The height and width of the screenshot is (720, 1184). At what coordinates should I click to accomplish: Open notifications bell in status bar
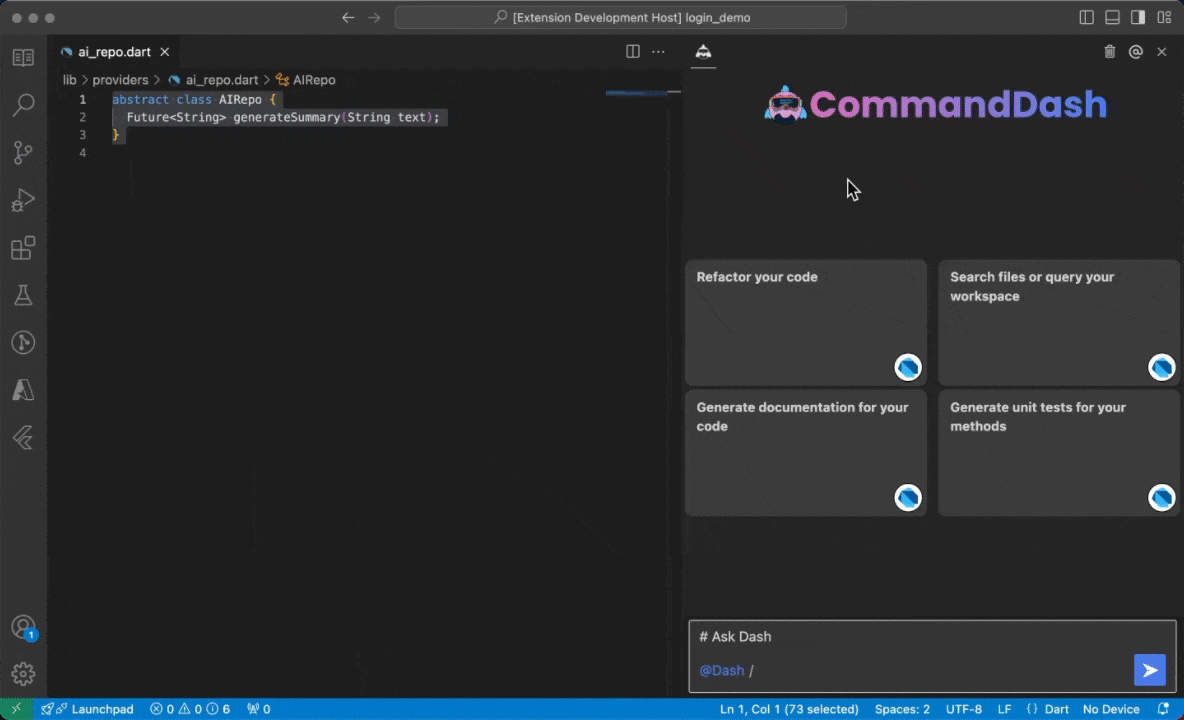coord(1164,709)
